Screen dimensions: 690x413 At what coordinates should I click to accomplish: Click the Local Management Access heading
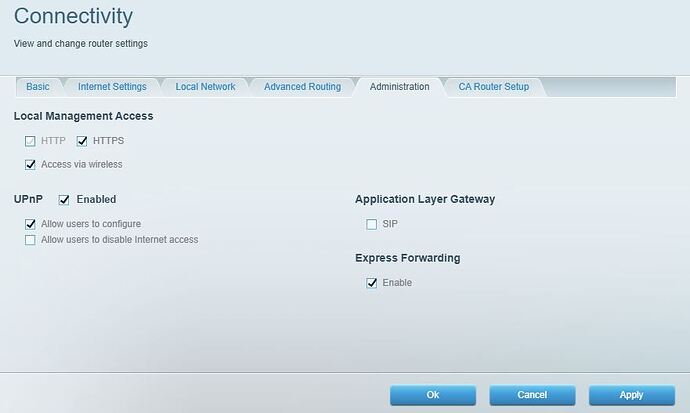[x=84, y=116]
